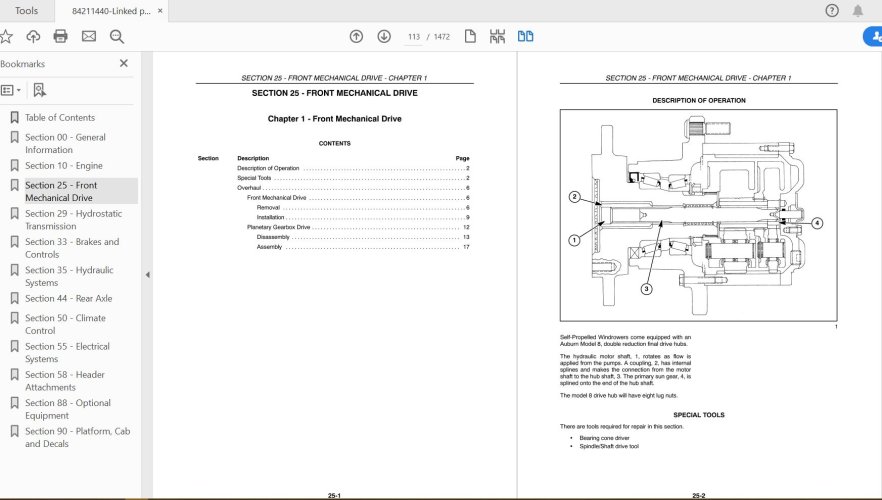
Task: Print the document using printer icon
Action: pos(60,37)
